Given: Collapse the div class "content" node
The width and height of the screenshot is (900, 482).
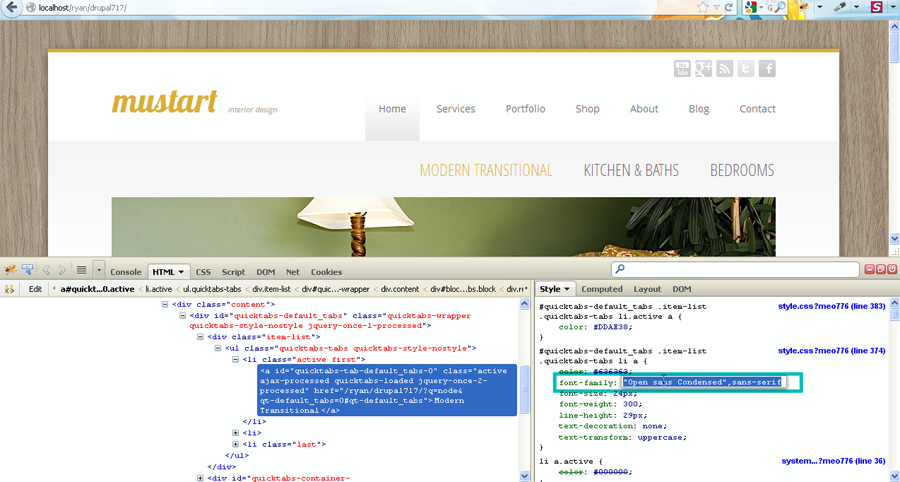Looking at the screenshot, I should pyautogui.click(x=166, y=304).
